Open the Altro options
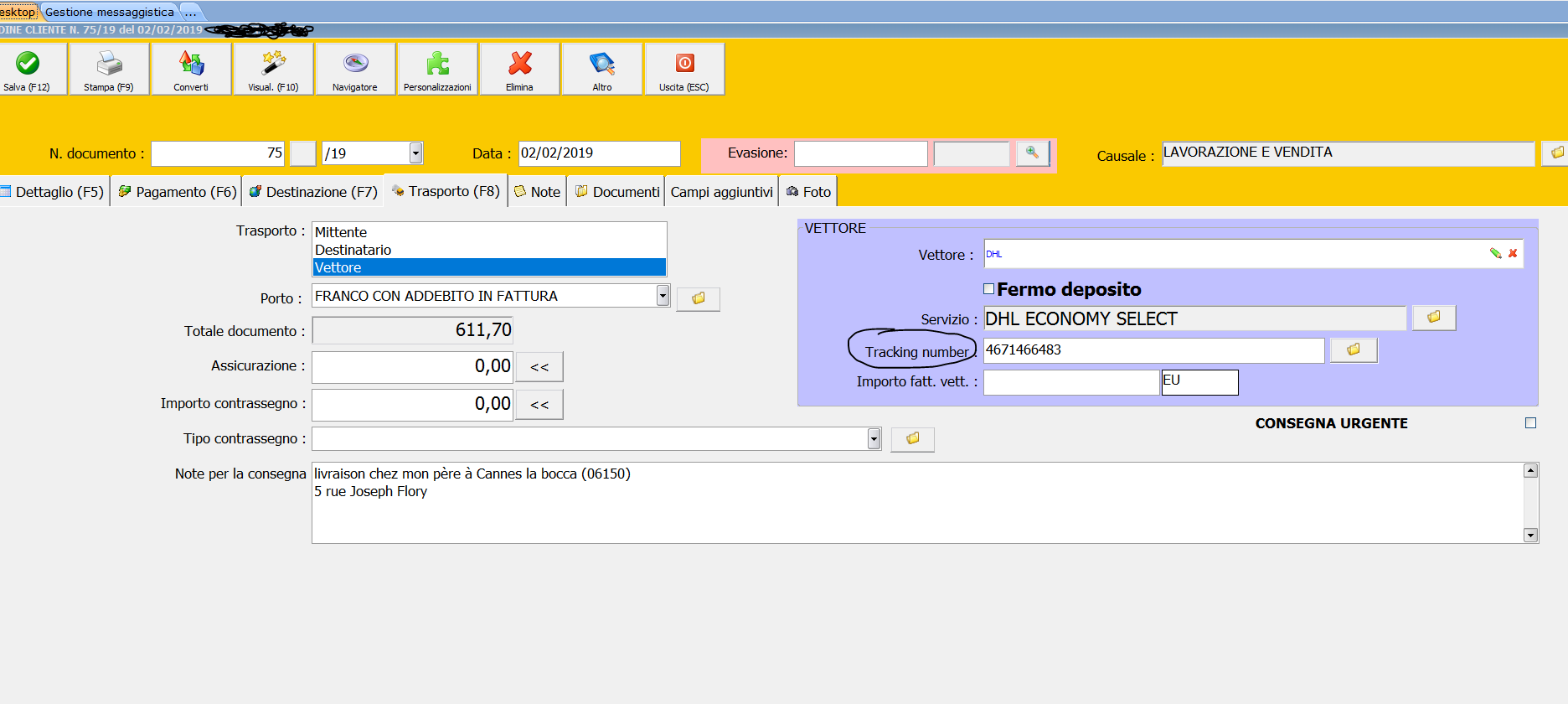 (x=602, y=70)
